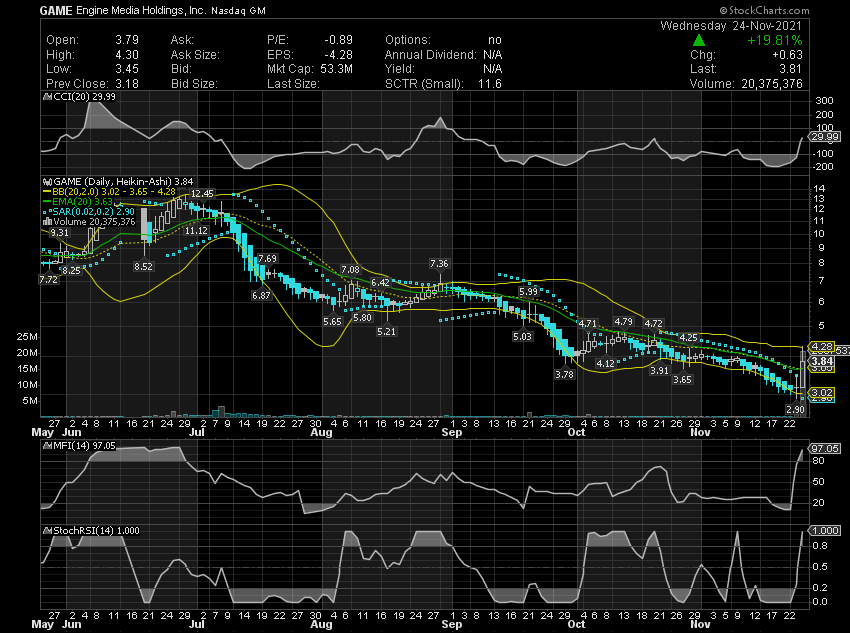
Task: Click the CCI(20) 29.99 indicator title
Action: (x=84, y=96)
